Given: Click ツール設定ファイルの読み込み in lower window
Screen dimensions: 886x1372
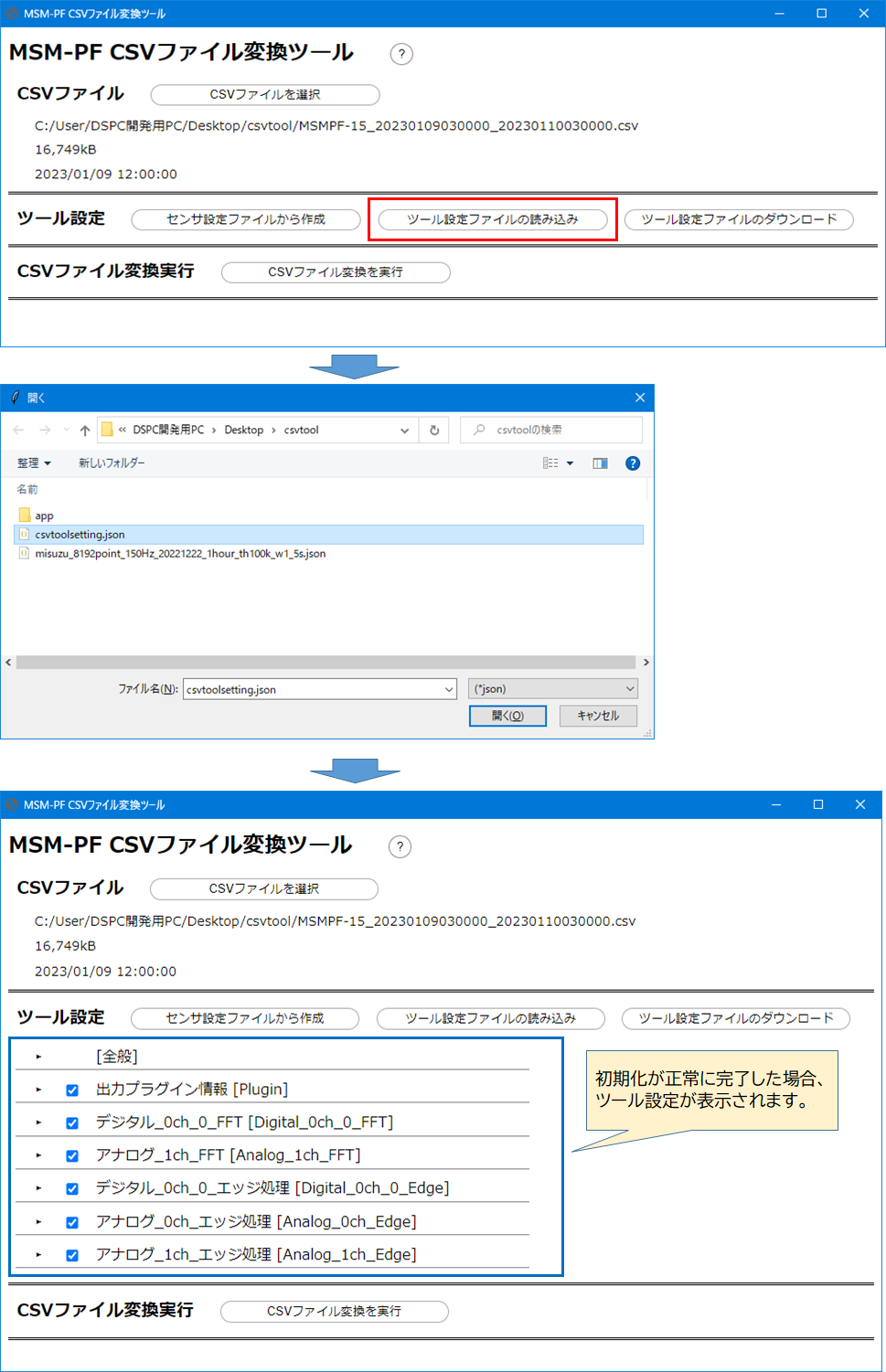Looking at the screenshot, I should click(491, 1018).
